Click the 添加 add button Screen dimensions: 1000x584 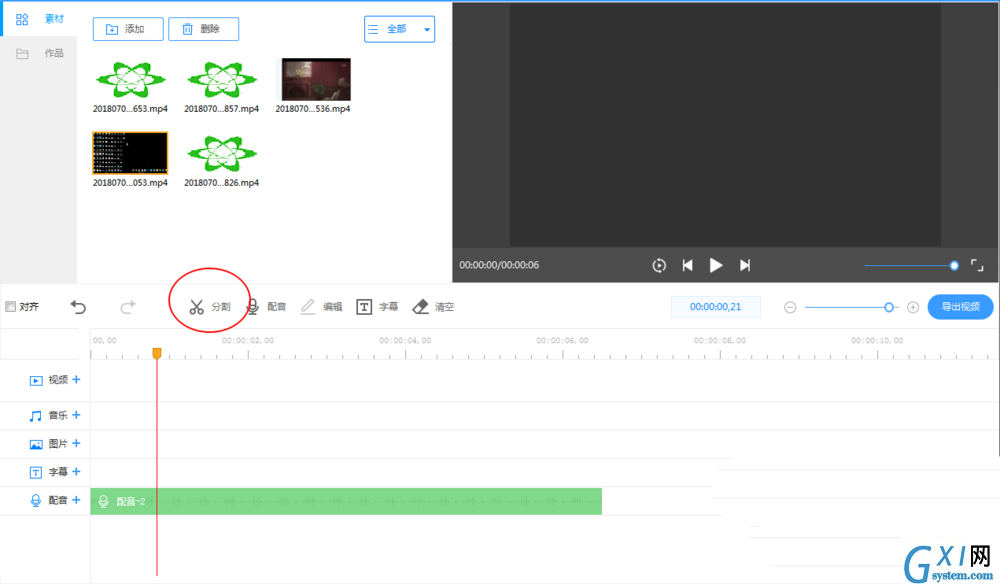coord(128,29)
